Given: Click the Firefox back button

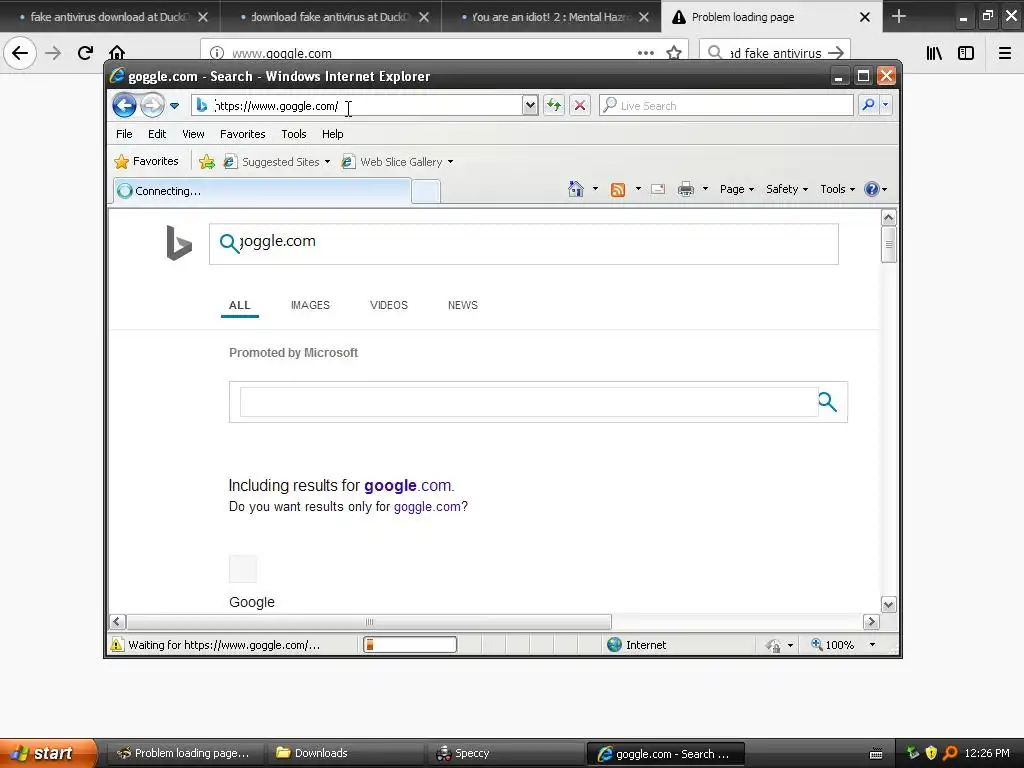Looking at the screenshot, I should coord(20,53).
